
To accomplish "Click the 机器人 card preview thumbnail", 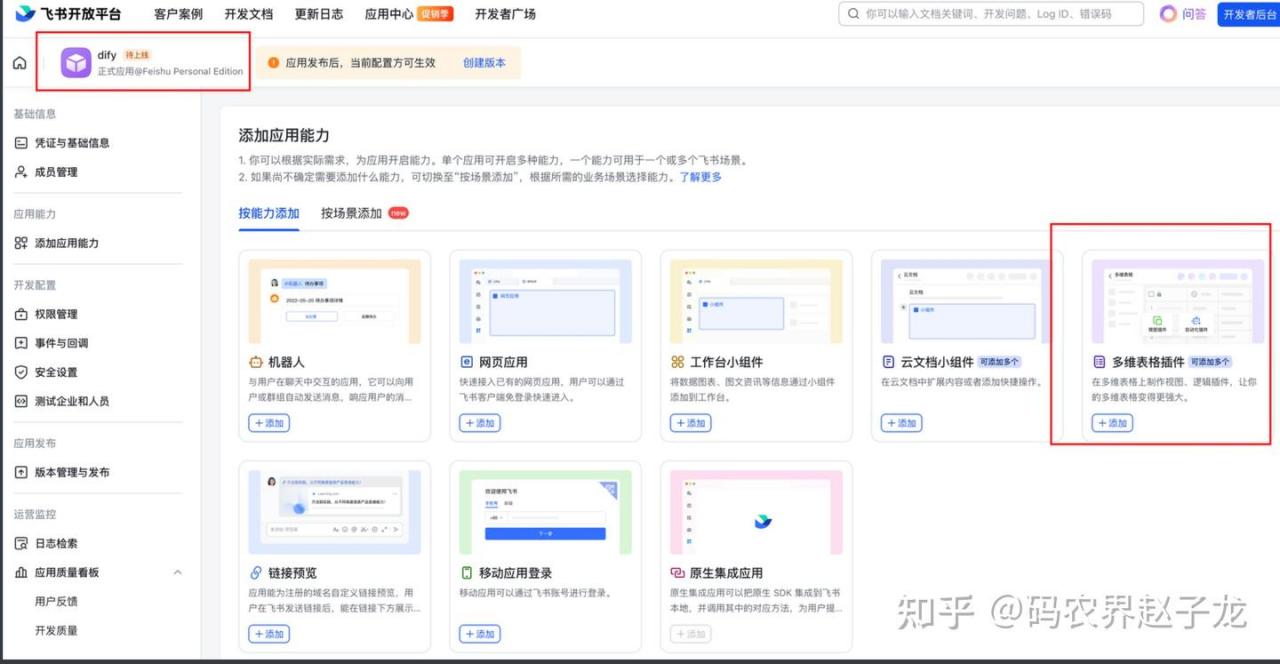I will tap(335, 301).
